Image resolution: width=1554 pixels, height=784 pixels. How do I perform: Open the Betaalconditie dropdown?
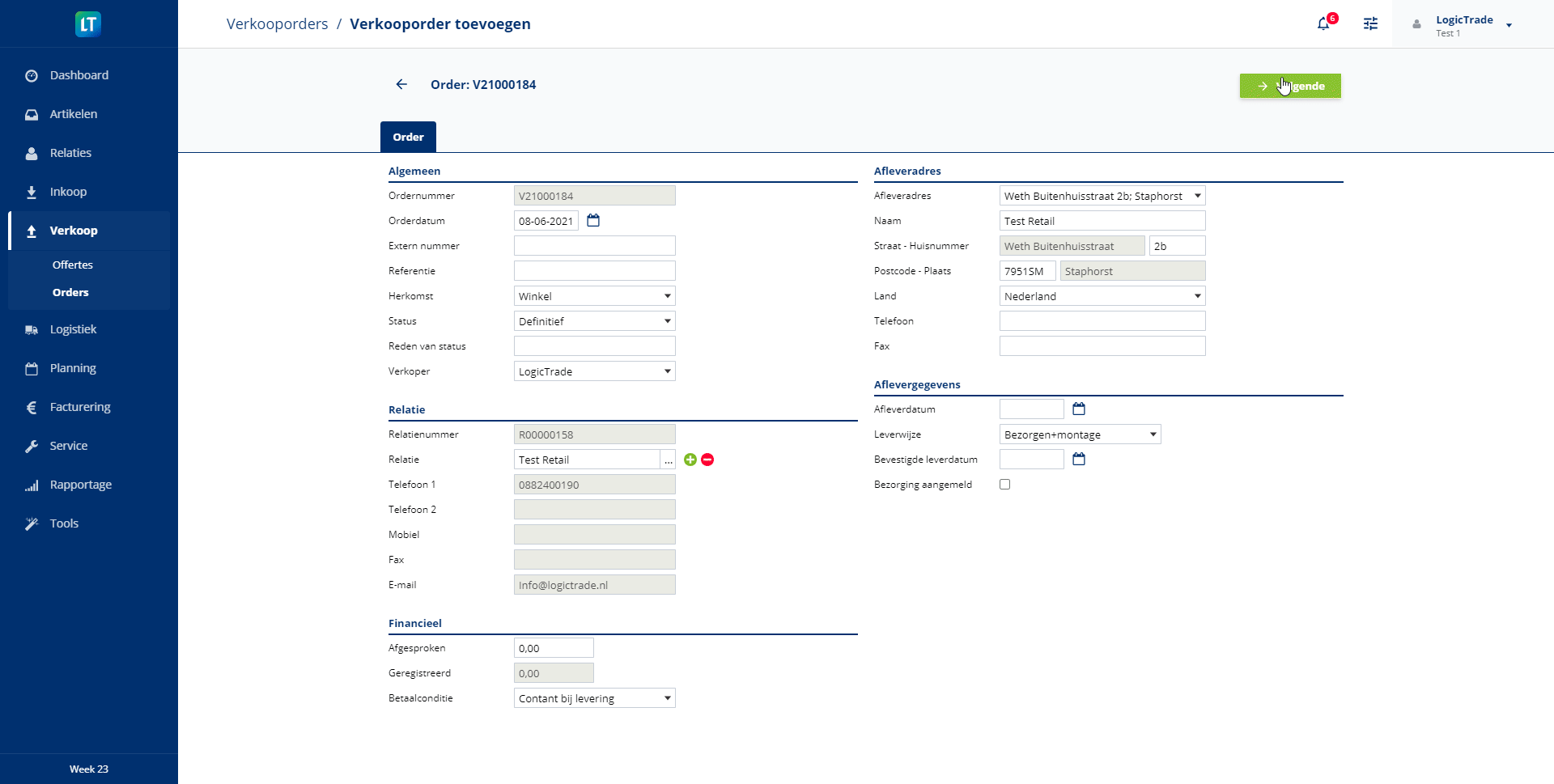pyautogui.click(x=594, y=698)
